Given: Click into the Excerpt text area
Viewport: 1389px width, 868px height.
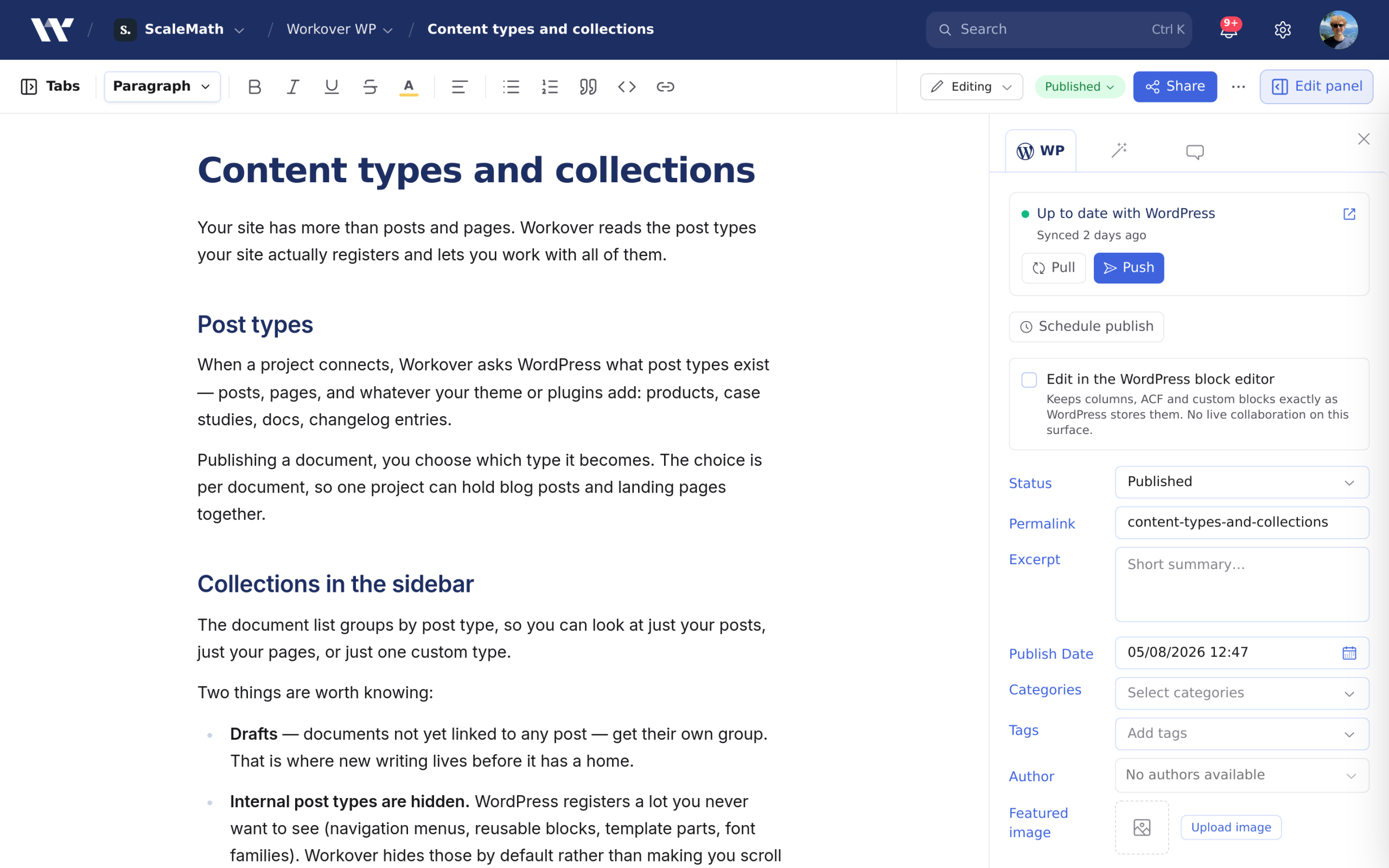Looking at the screenshot, I should click(x=1241, y=584).
